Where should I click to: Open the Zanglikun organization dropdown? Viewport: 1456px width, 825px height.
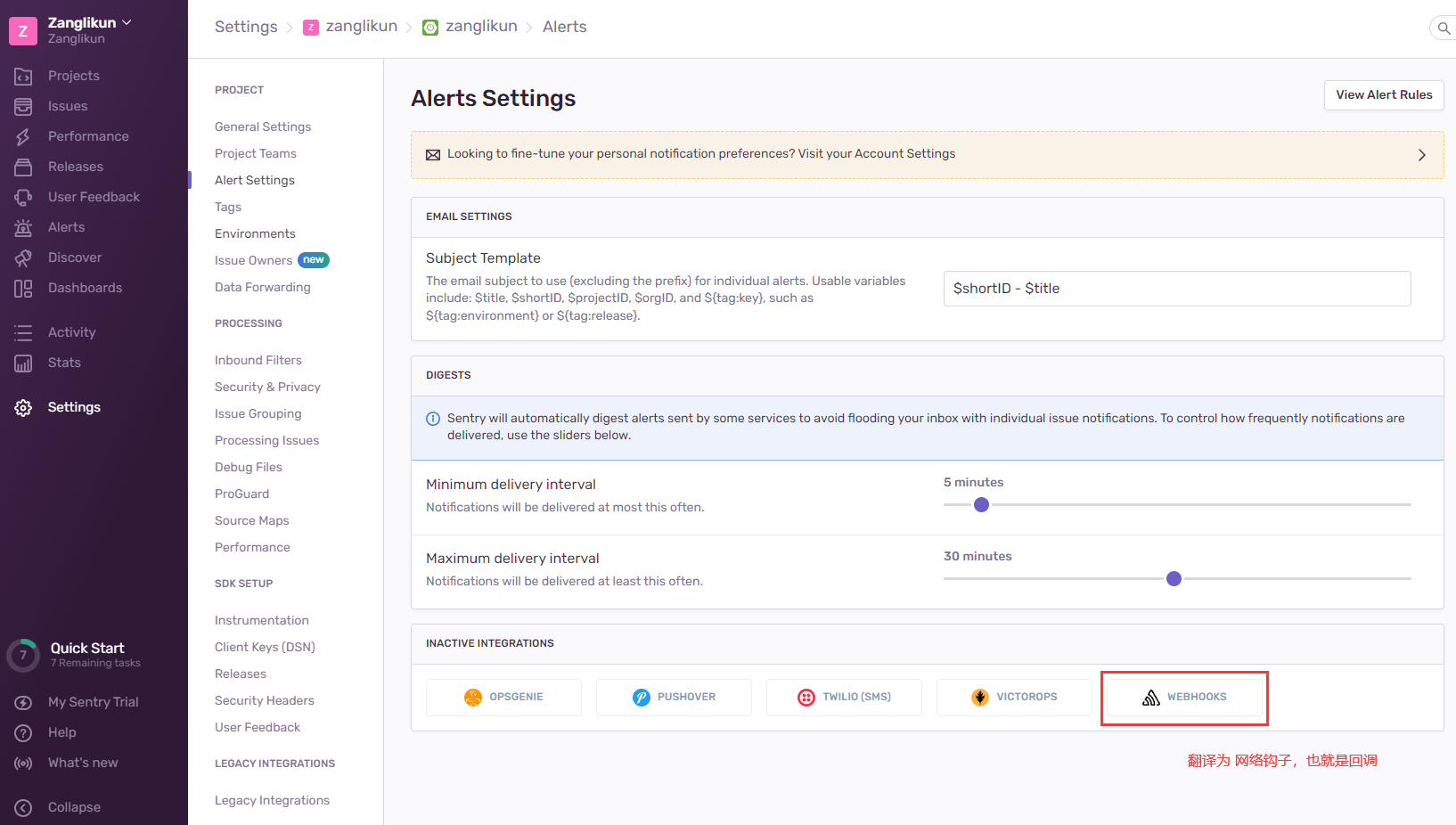click(x=89, y=23)
